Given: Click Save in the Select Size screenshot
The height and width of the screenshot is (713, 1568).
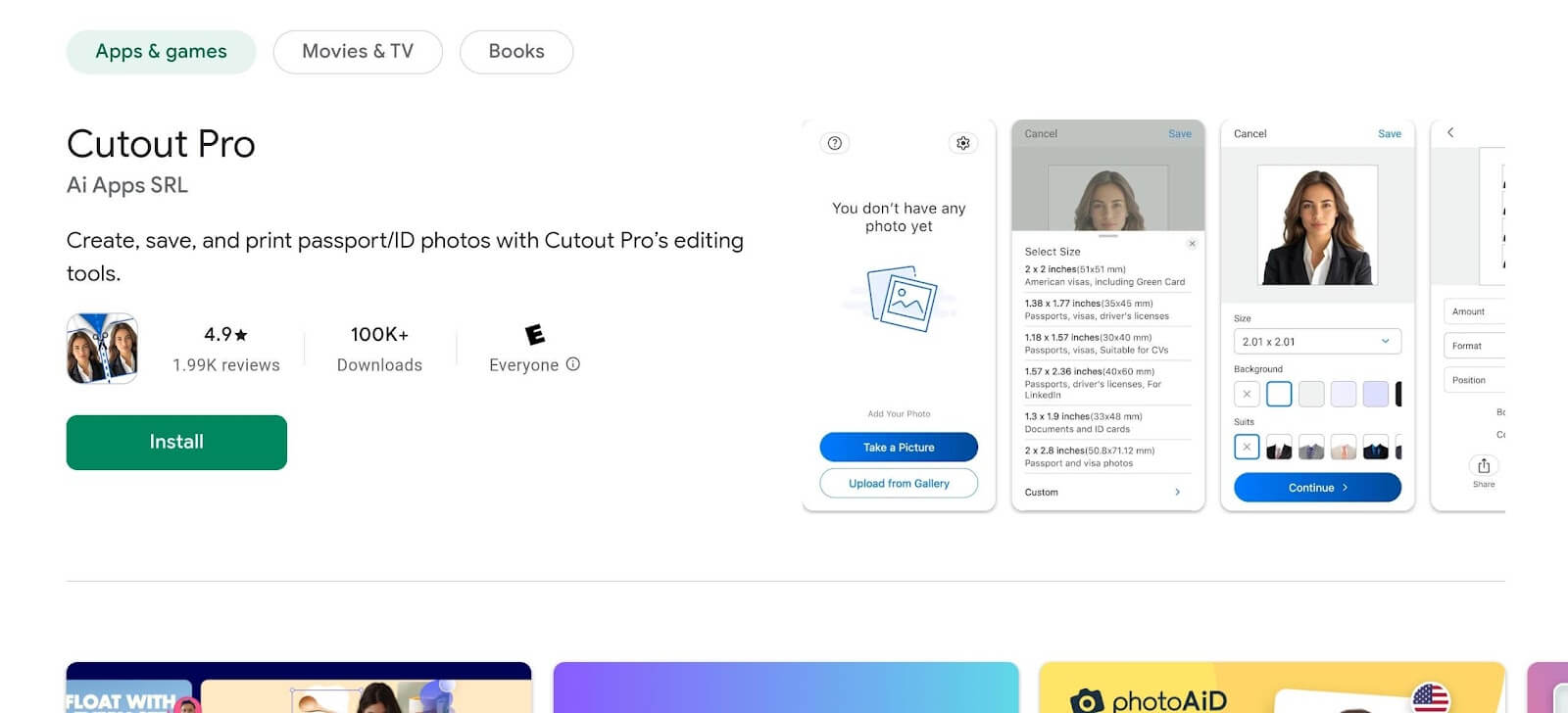Looking at the screenshot, I should pos(1180,134).
